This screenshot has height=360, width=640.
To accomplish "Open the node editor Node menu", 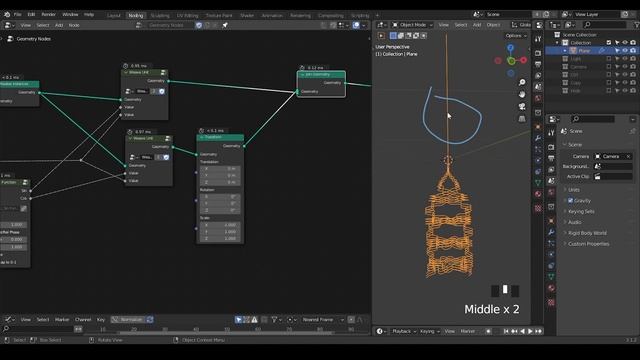I will 74,25.
